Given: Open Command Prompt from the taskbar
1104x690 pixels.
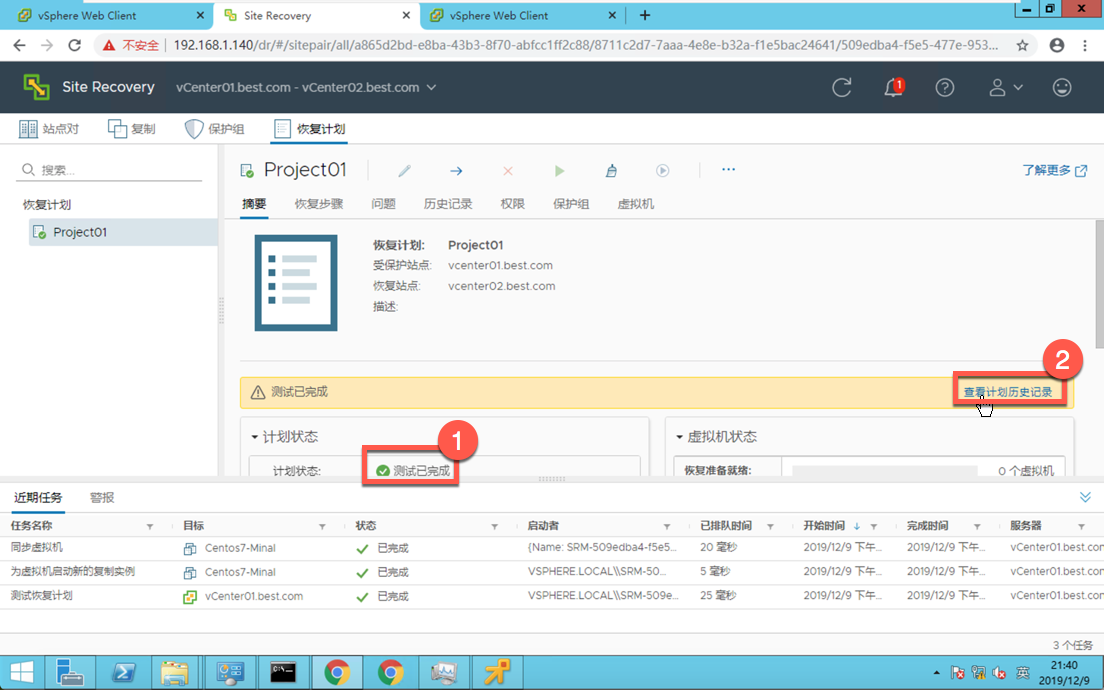Looking at the screenshot, I should click(x=283, y=672).
